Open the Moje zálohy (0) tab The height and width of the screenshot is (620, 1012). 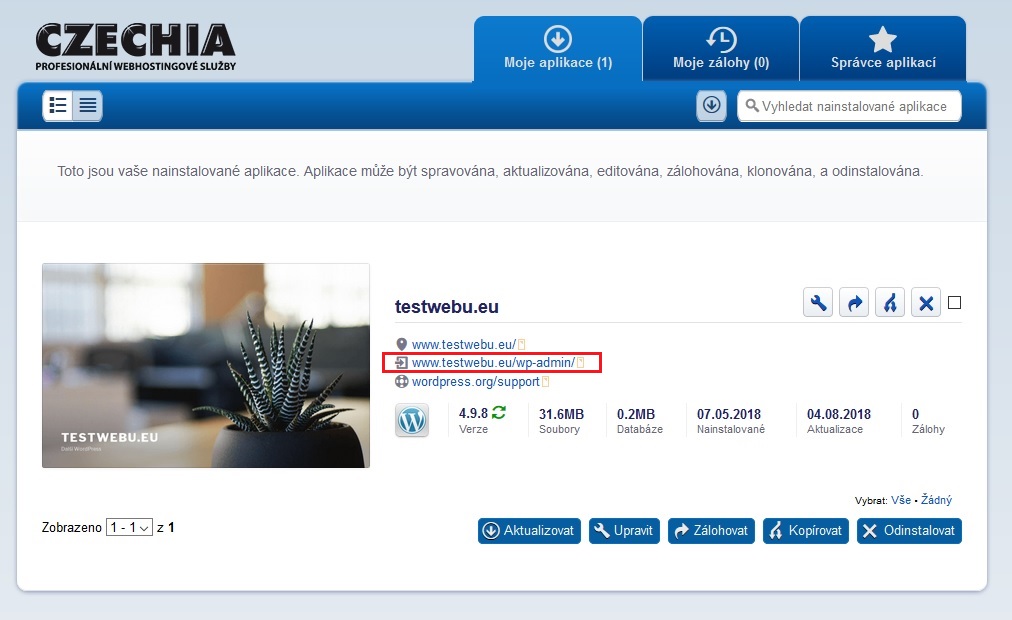point(721,49)
